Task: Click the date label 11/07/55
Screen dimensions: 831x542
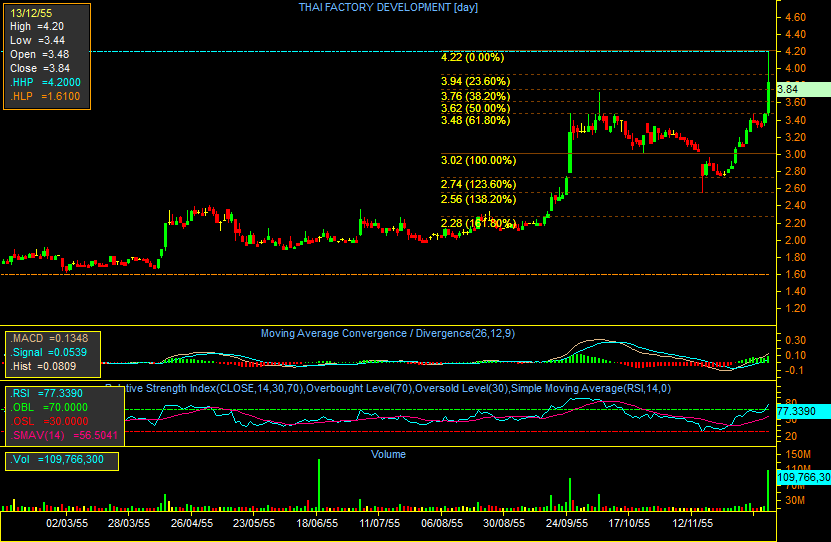Action: [379, 523]
